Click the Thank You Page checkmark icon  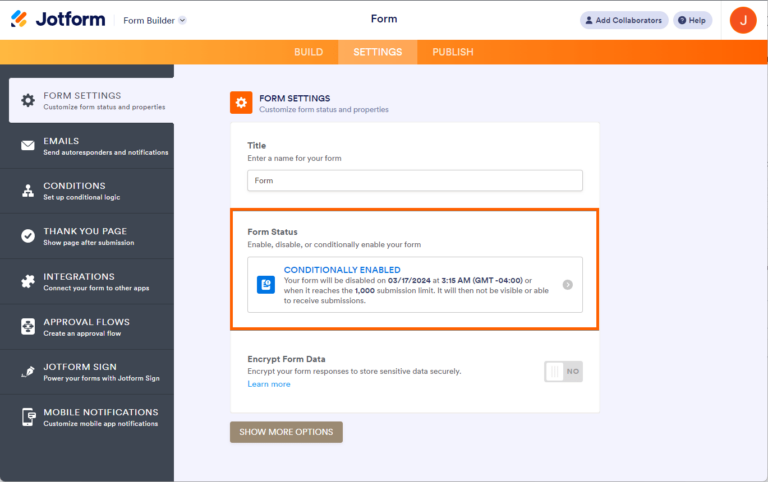pyautogui.click(x=28, y=236)
